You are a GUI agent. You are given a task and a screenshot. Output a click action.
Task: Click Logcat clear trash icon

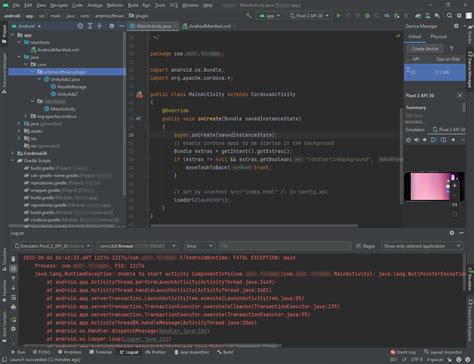[x=13, y=259]
